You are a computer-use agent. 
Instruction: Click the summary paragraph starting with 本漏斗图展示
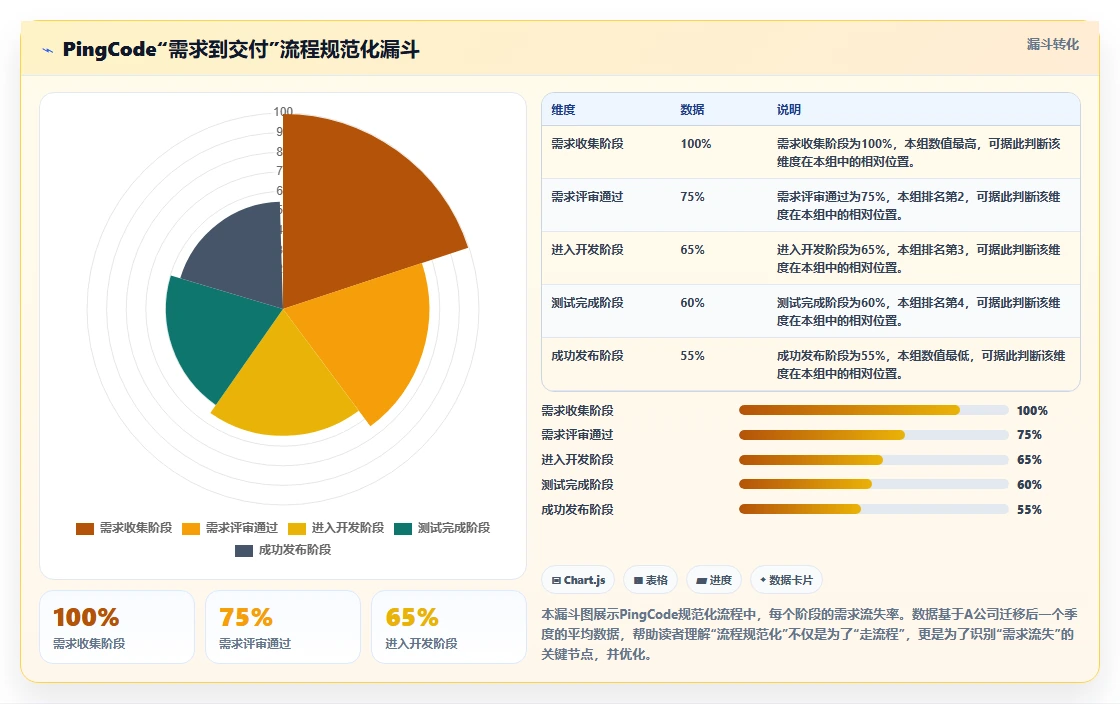point(809,634)
